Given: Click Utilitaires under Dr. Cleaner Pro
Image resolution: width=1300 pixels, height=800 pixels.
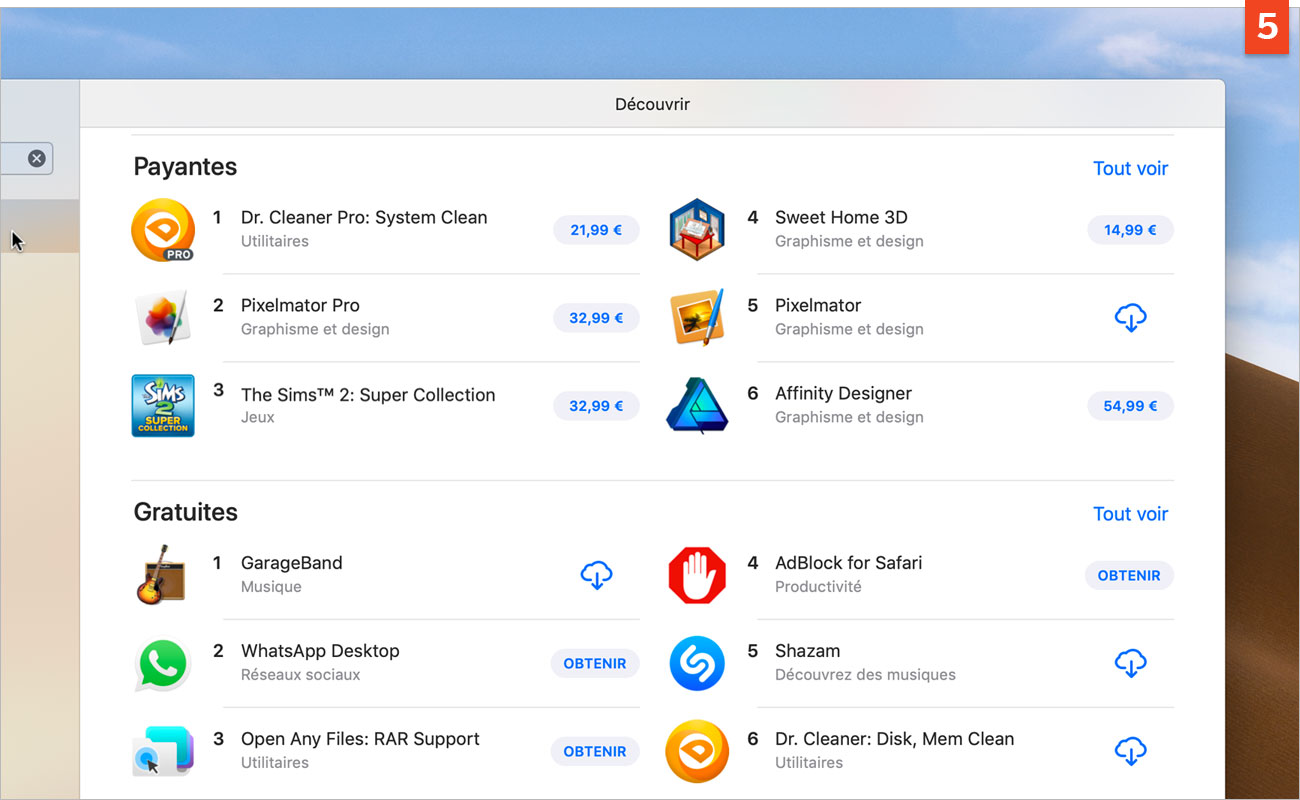Looking at the screenshot, I should click(x=275, y=241).
